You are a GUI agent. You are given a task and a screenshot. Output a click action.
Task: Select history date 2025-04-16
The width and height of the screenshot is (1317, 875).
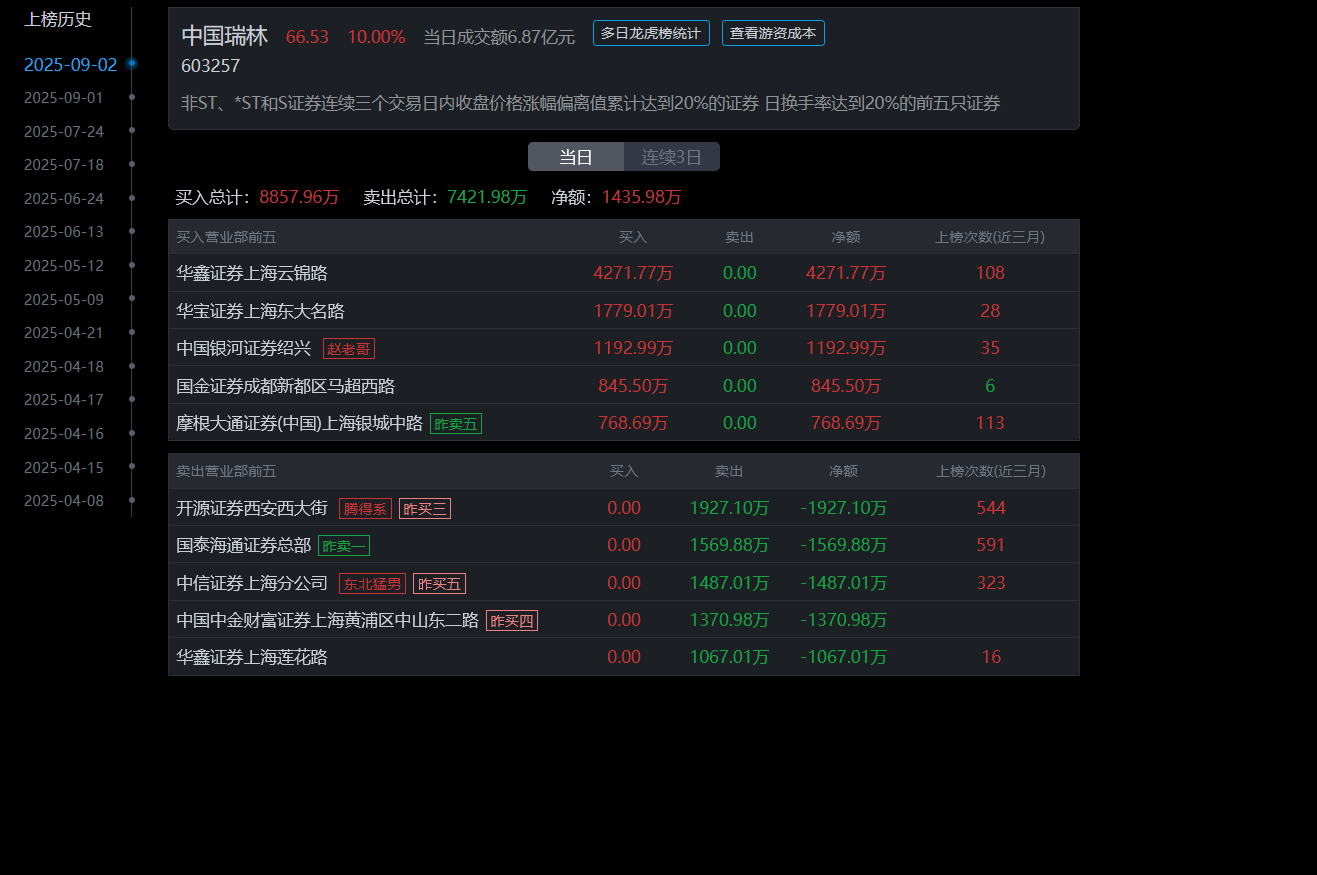coord(63,434)
